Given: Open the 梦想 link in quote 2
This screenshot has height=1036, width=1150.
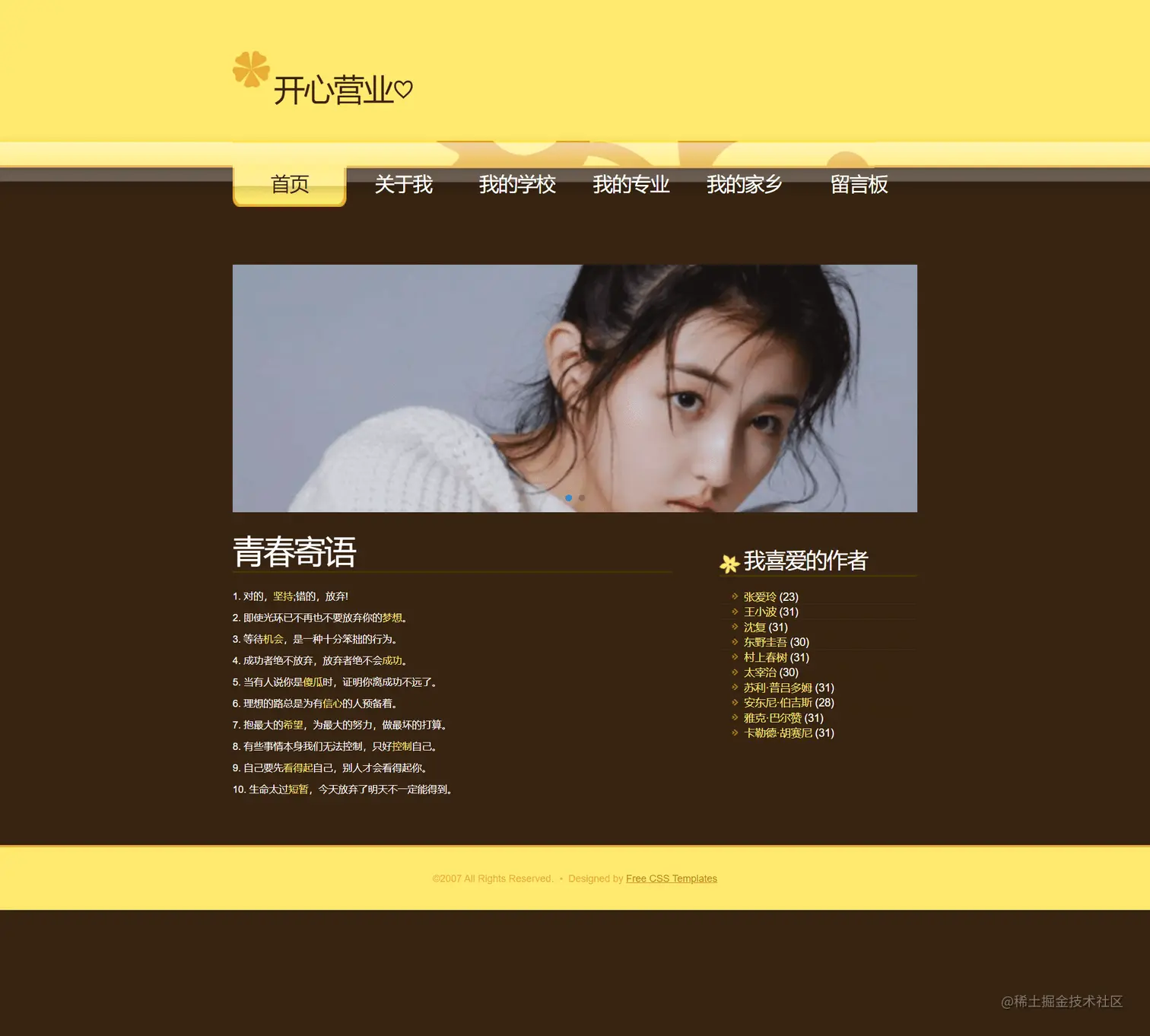Looking at the screenshot, I should tap(392, 618).
